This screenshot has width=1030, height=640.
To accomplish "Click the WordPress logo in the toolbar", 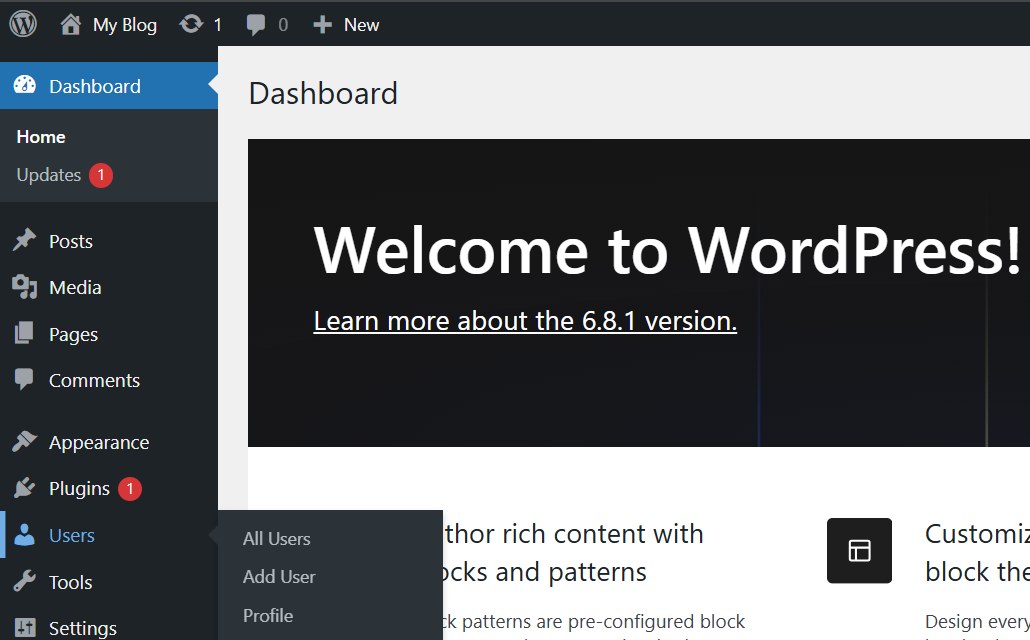I will (22, 24).
